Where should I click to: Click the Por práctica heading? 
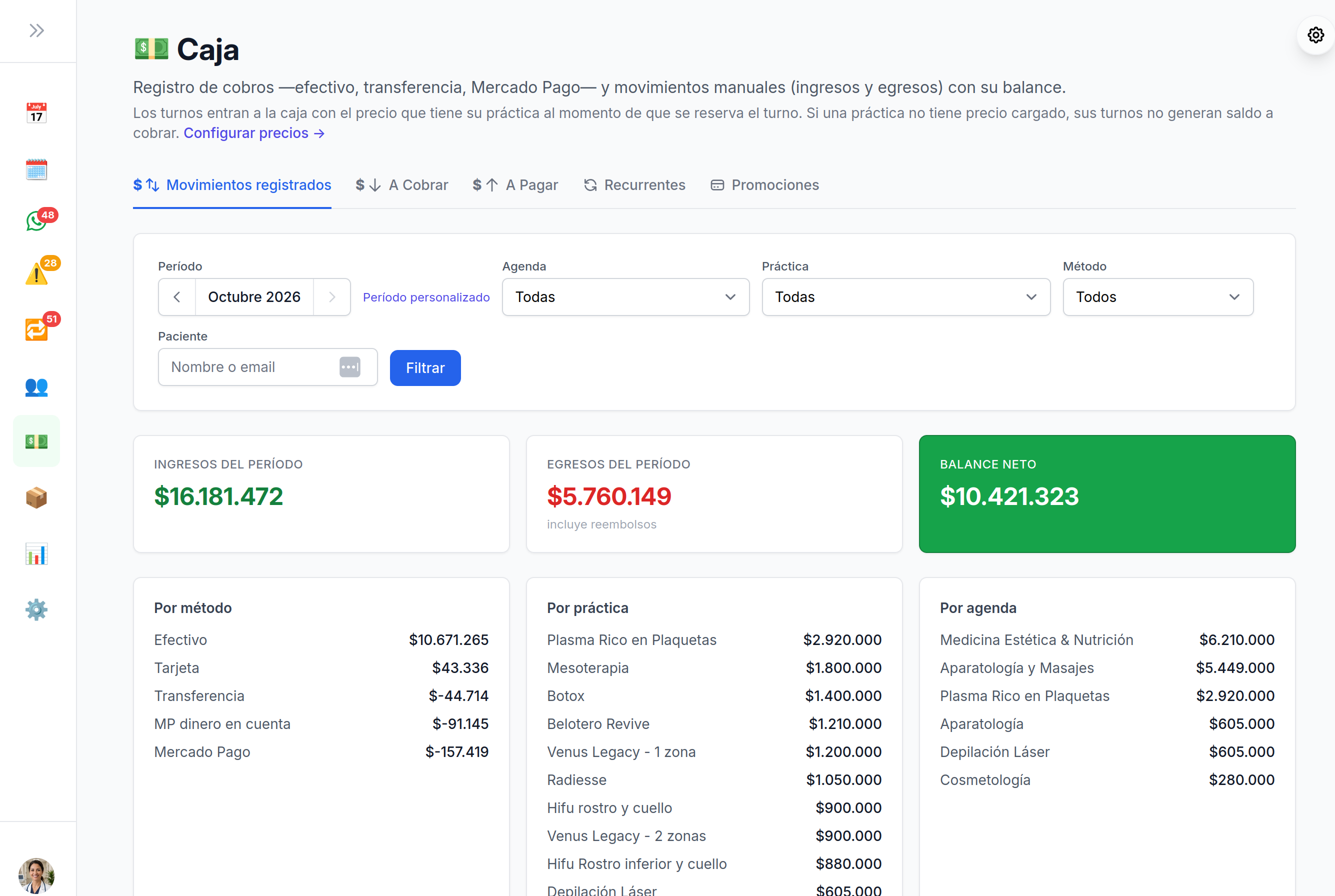point(587,608)
